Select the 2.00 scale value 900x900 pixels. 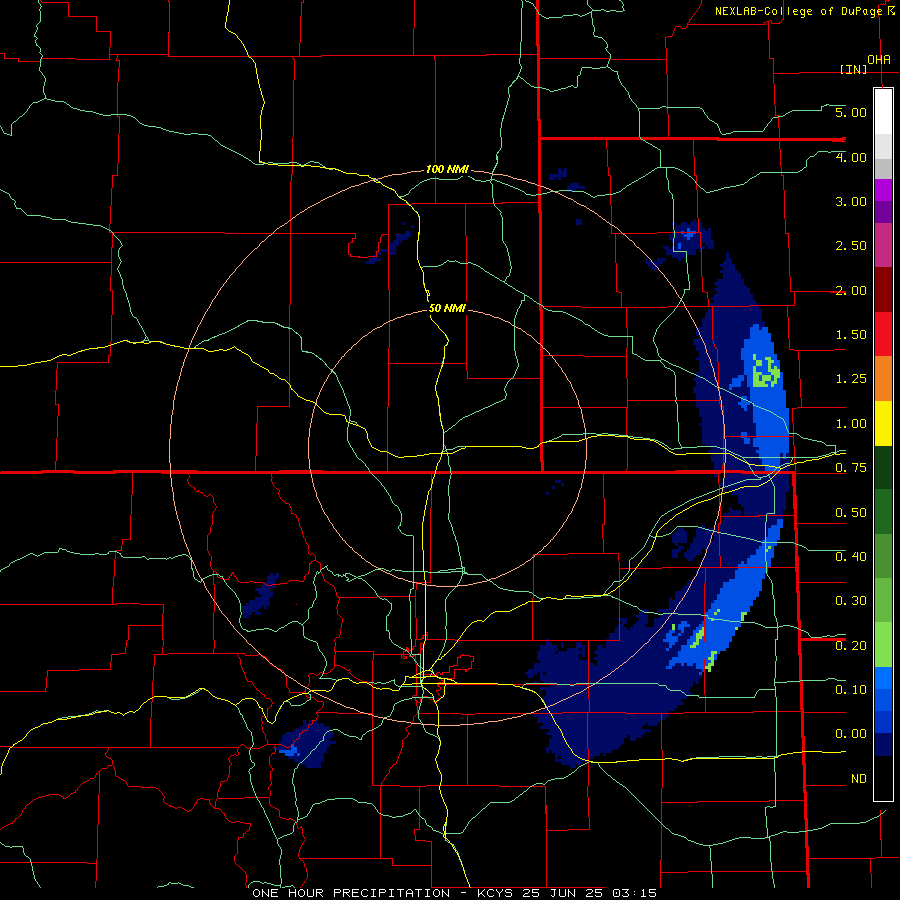click(x=851, y=290)
